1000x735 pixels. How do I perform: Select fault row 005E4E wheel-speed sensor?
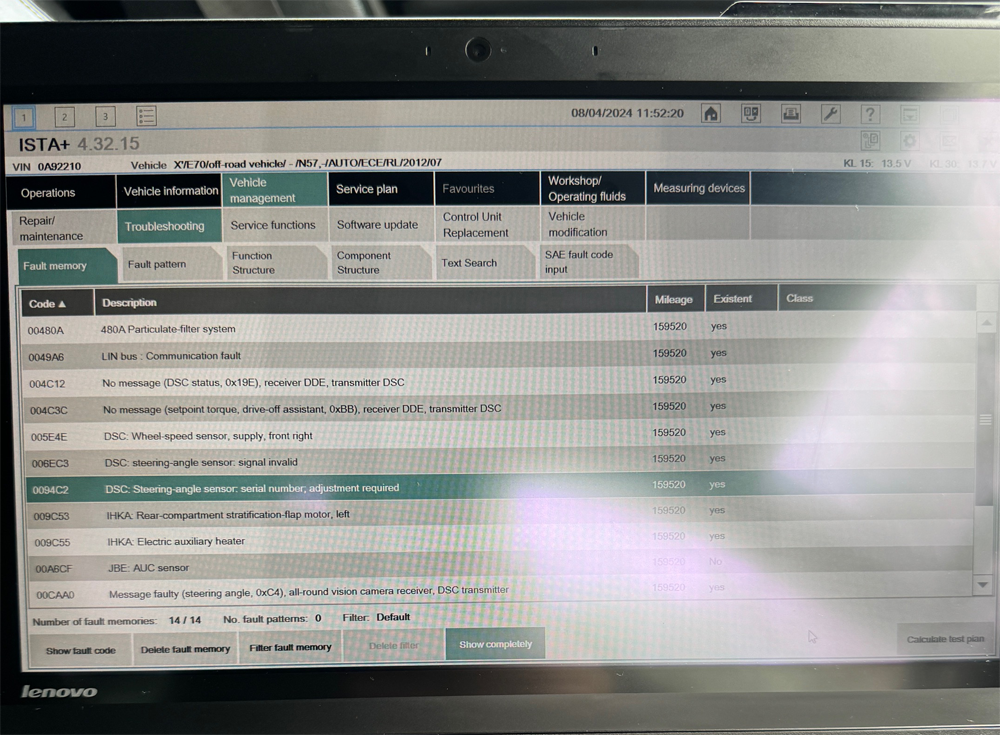tap(499, 434)
